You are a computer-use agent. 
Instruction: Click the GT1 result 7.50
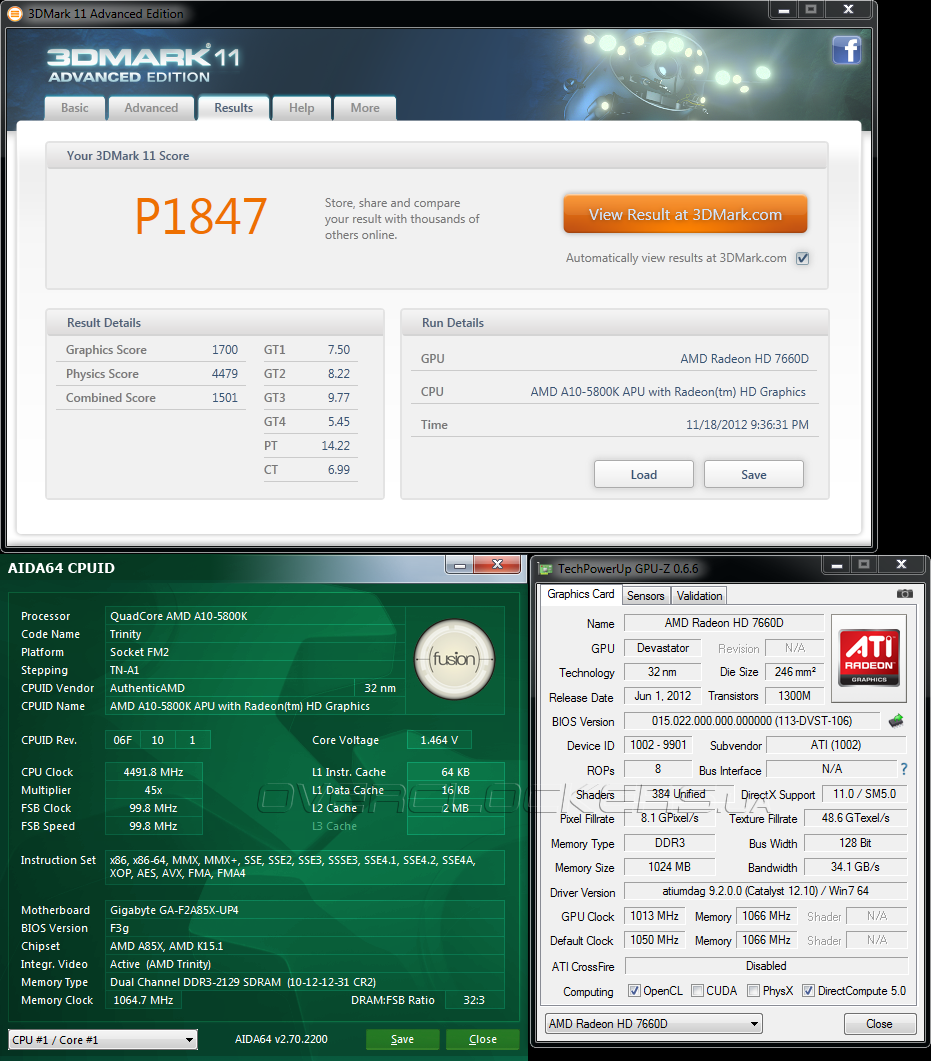(338, 350)
